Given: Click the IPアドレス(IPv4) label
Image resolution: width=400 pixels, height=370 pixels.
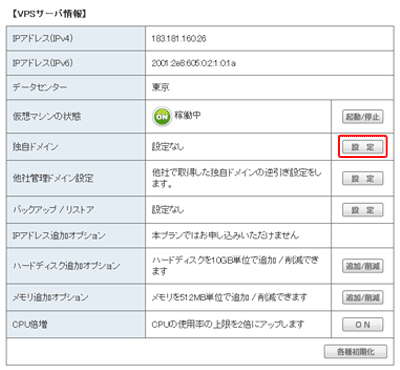Looking at the screenshot, I should tap(43, 38).
